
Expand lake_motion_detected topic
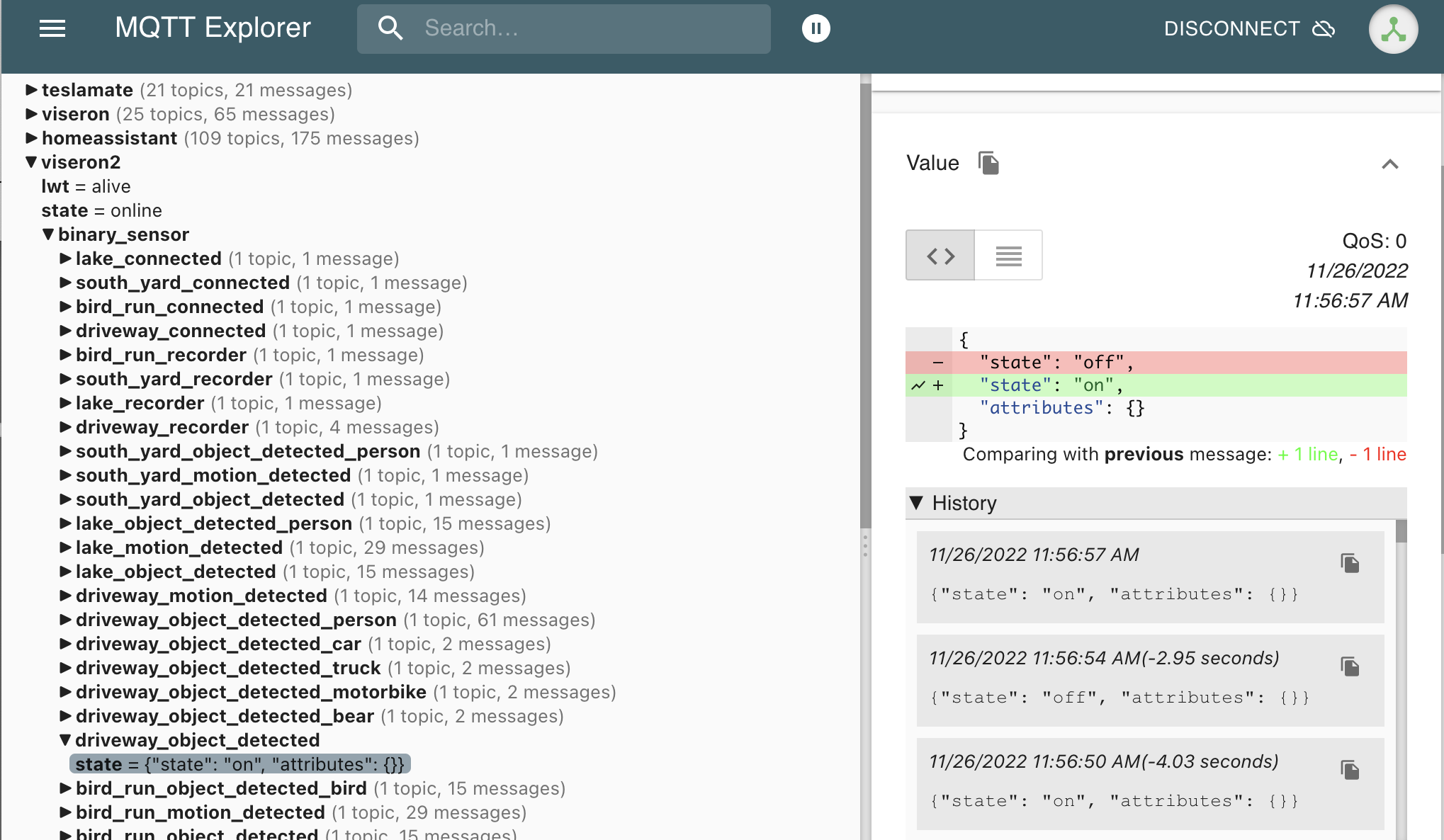tap(65, 547)
